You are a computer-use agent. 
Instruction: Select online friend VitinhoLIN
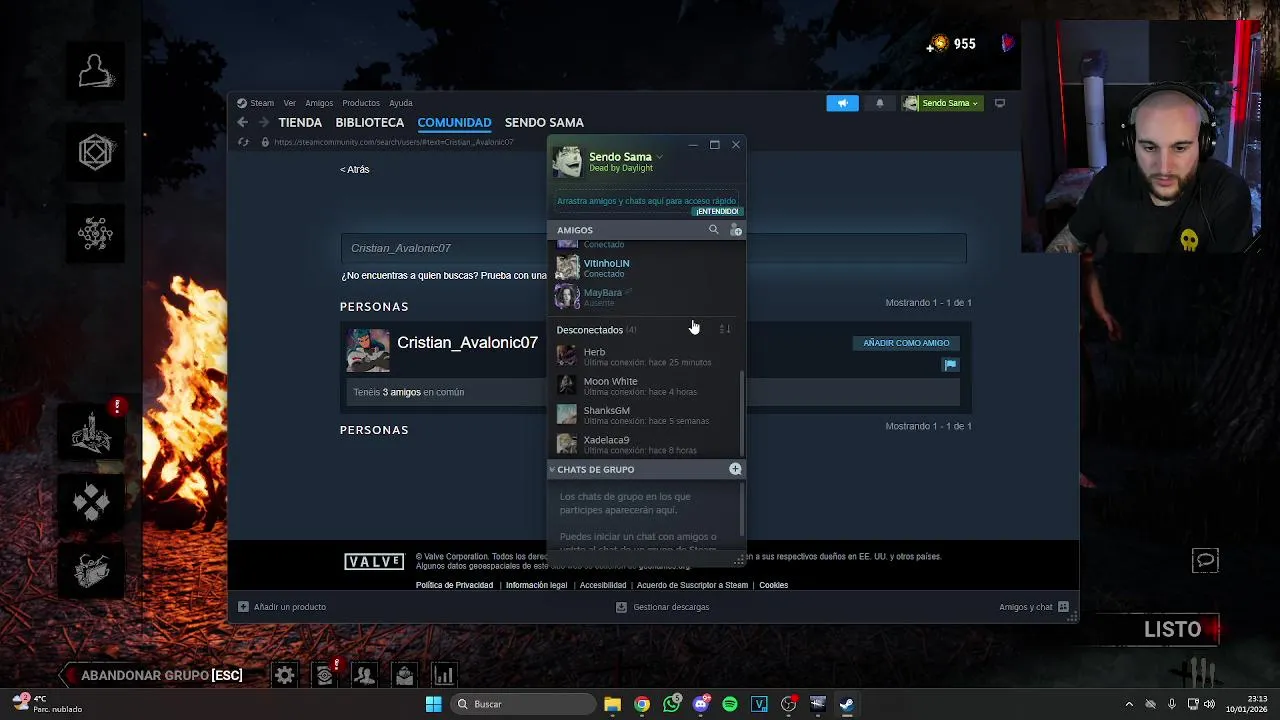coord(646,268)
